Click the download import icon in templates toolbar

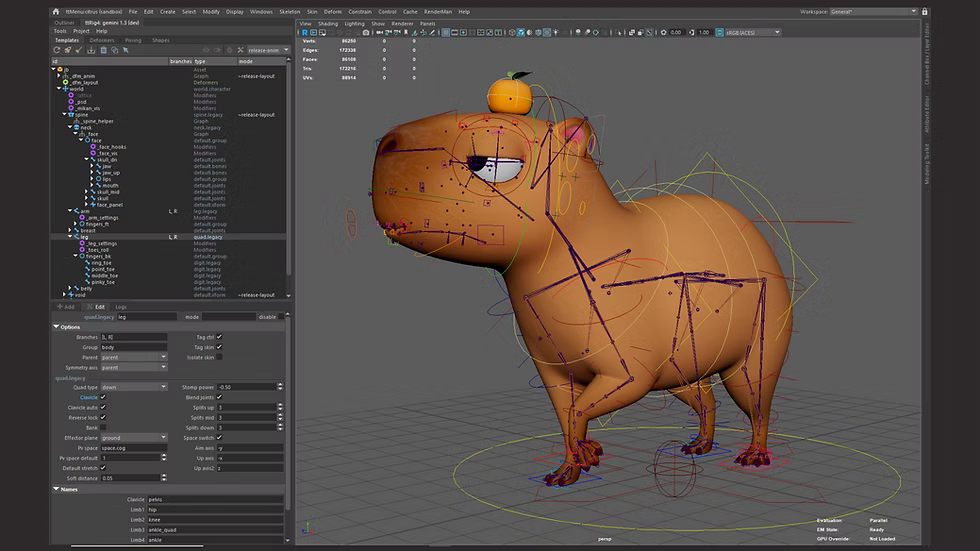click(x=91, y=49)
